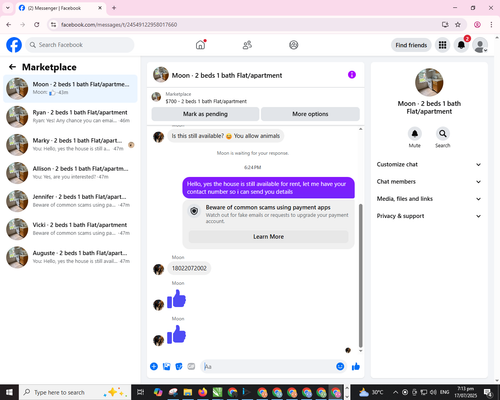Viewport: 500px width, 400px height.
Task: Open Ryan conversation in list
Action: (70, 117)
